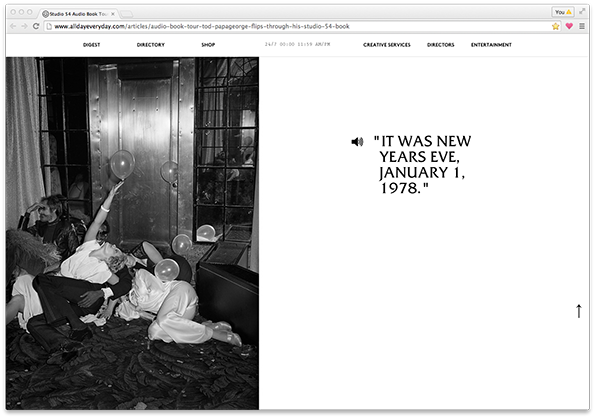Click the 'IT WAS NEW YEARS EVE' quote

(x=422, y=164)
